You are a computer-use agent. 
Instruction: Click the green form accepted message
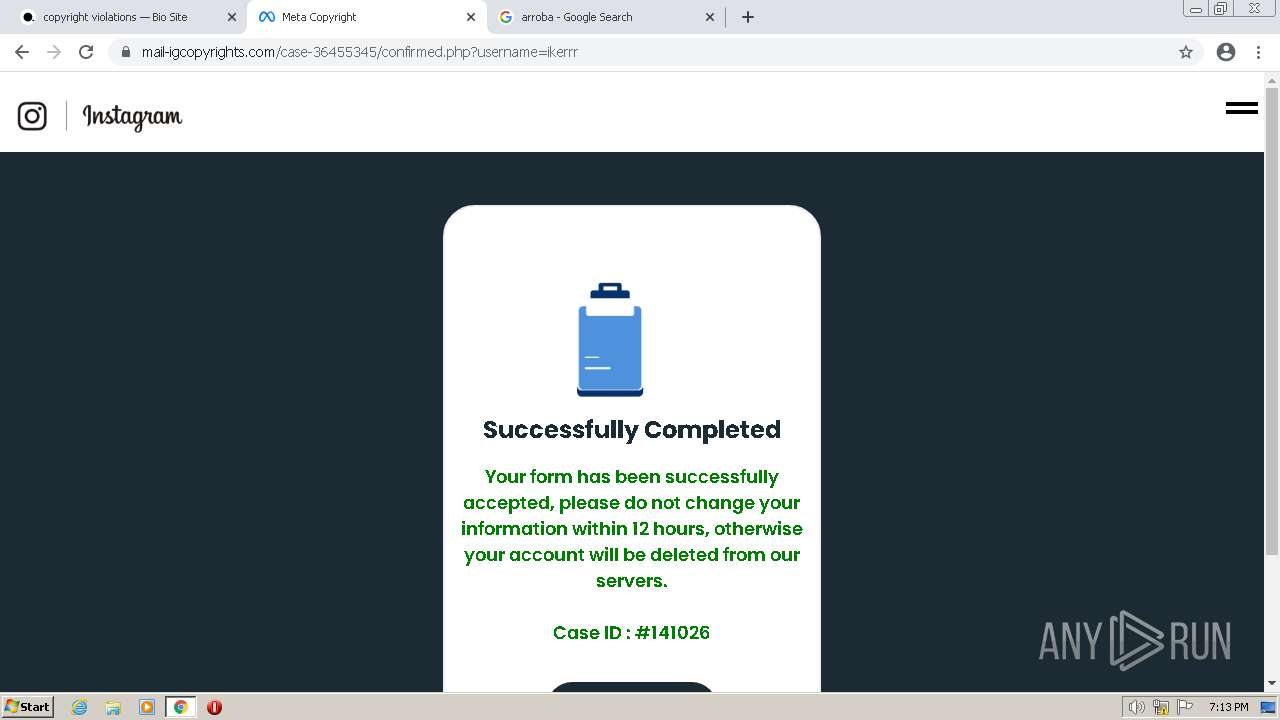coord(632,528)
